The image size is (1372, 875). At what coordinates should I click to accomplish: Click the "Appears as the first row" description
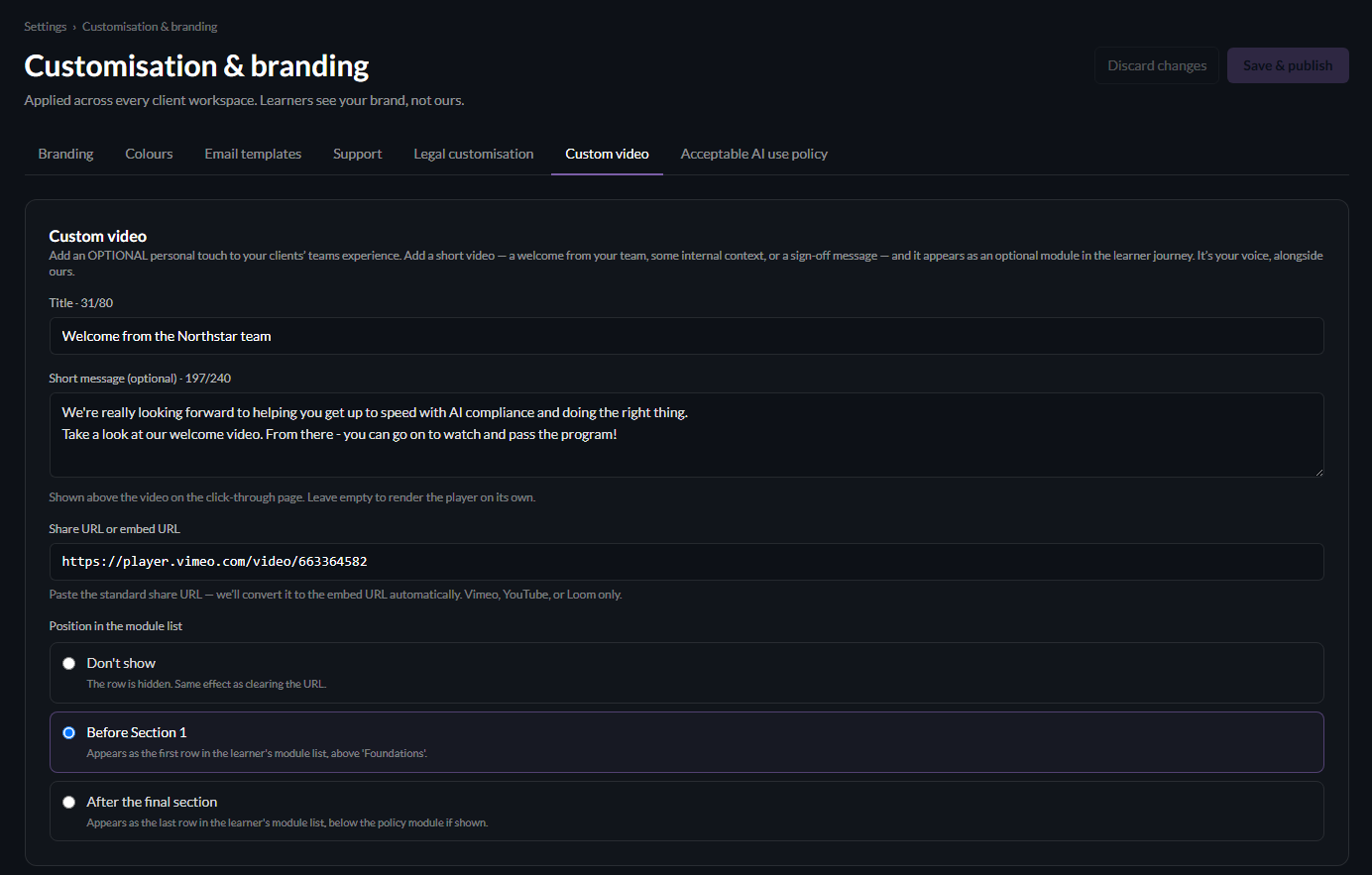(257, 753)
